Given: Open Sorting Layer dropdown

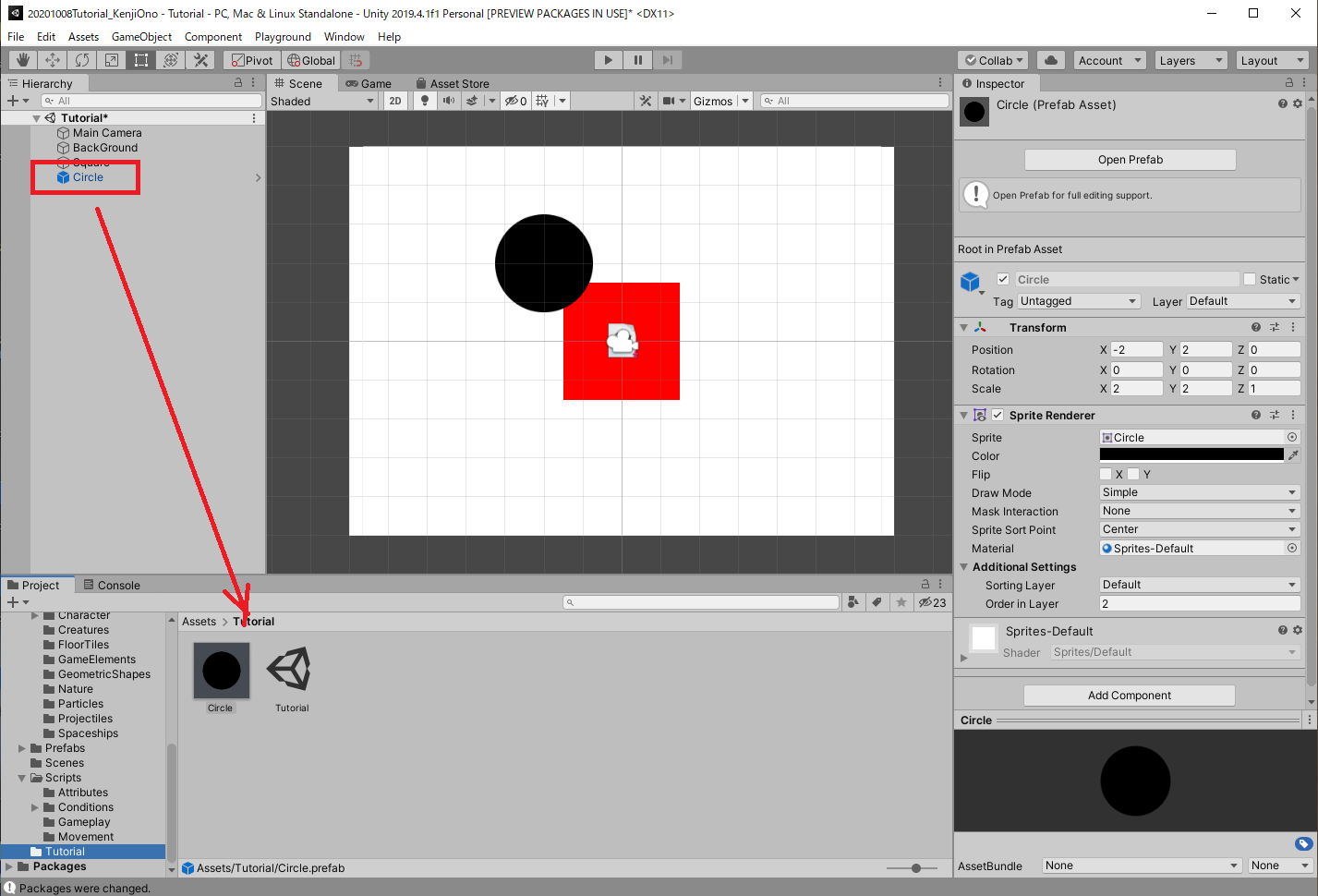Looking at the screenshot, I should (1200, 585).
